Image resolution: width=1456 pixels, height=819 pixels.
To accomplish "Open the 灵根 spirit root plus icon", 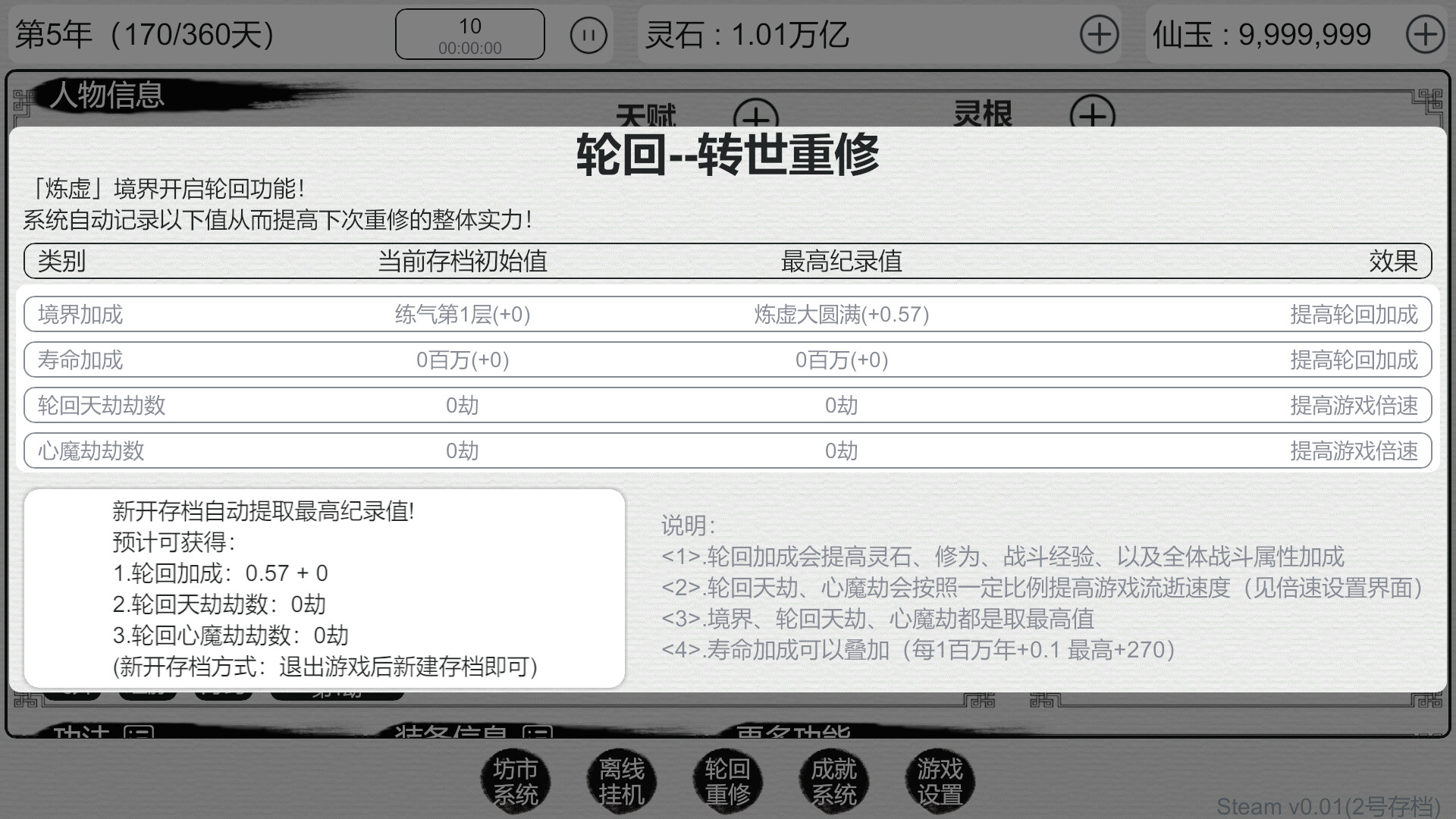I will [1092, 118].
